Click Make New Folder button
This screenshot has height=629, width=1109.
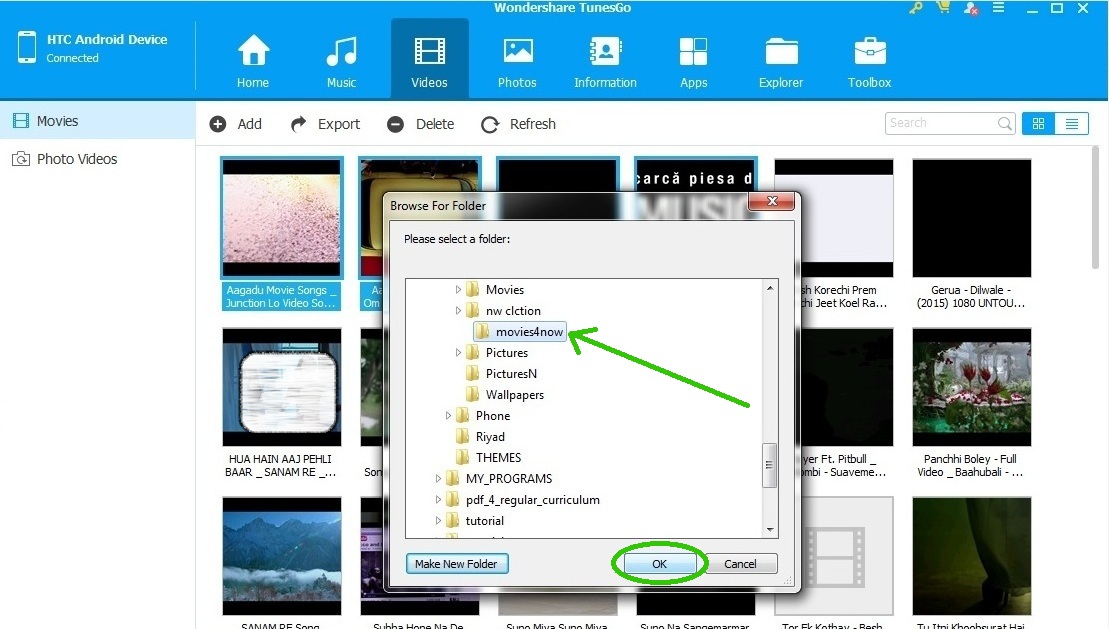pos(456,564)
